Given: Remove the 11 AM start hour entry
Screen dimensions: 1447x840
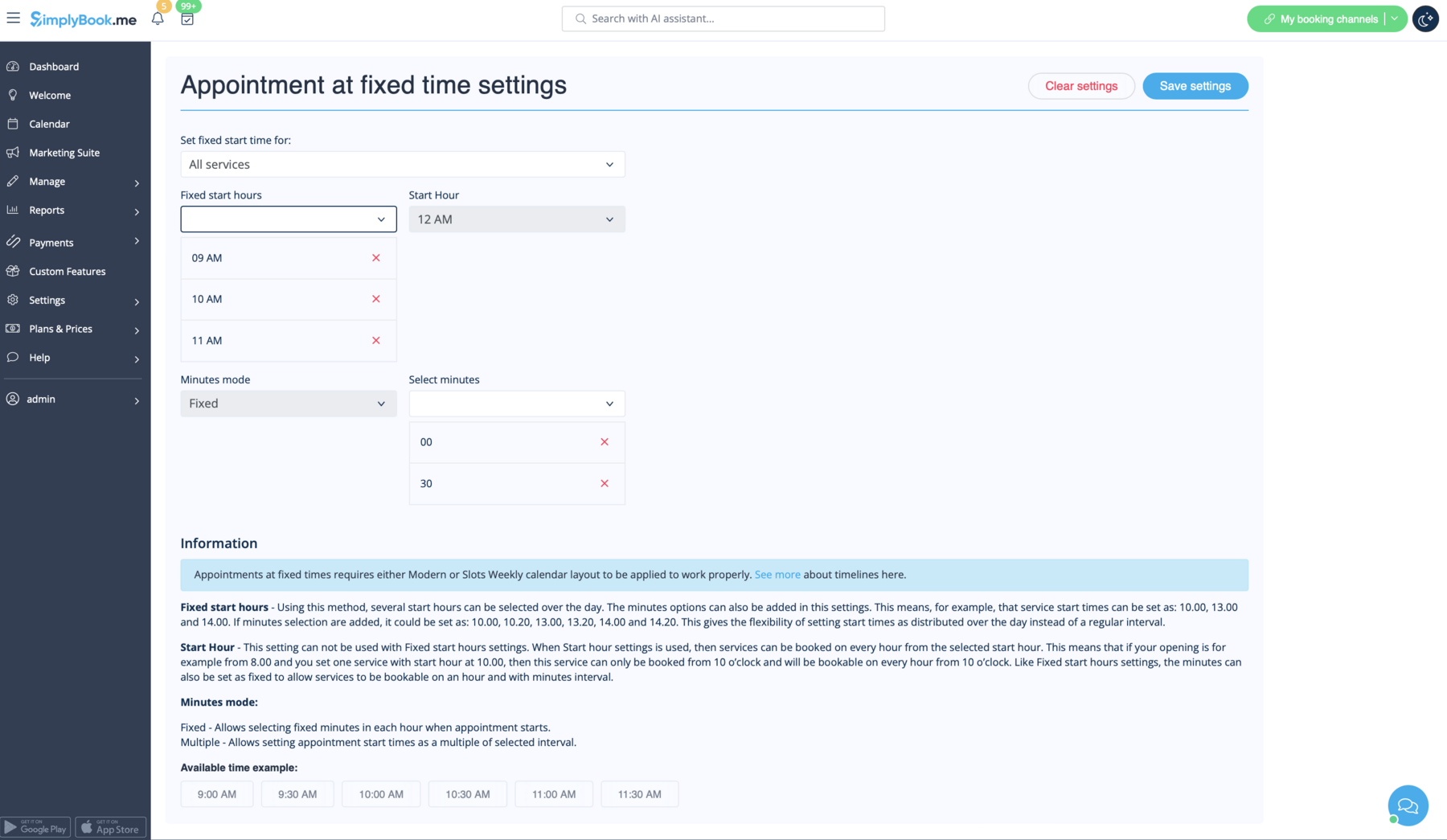Looking at the screenshot, I should 375,340.
